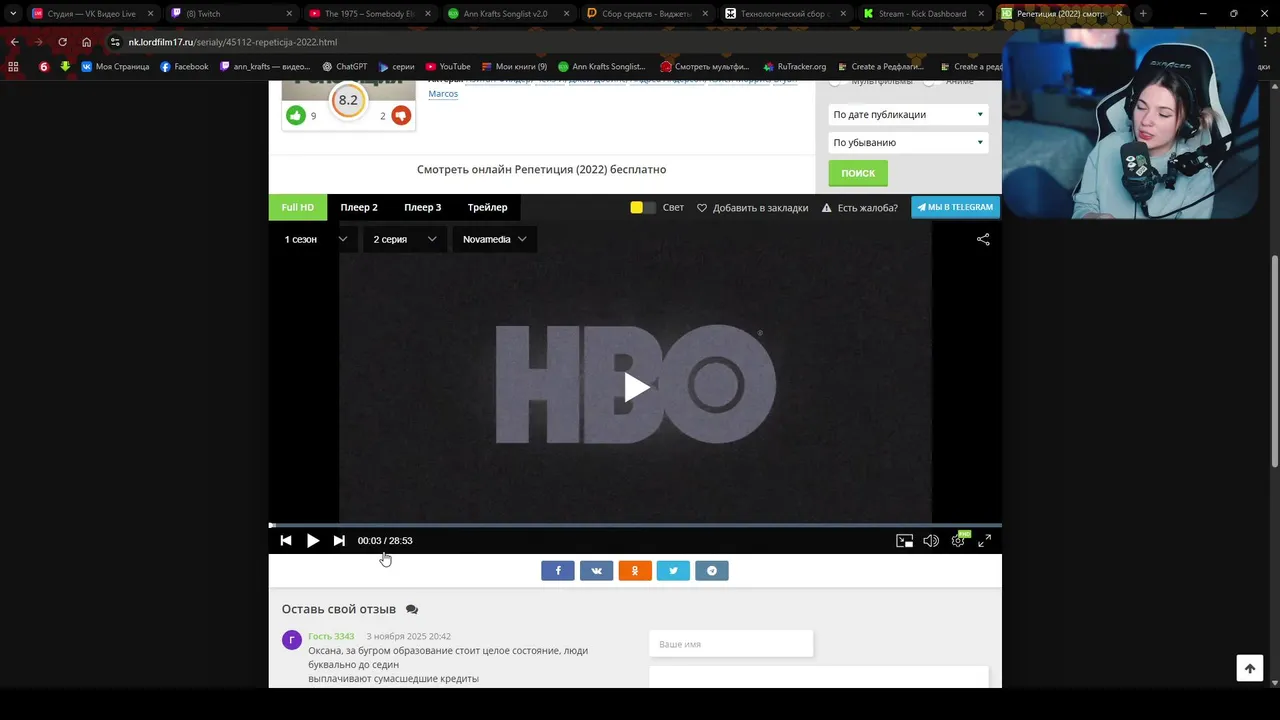Share the page on Telegram
The width and height of the screenshot is (1280, 720).
[712, 571]
